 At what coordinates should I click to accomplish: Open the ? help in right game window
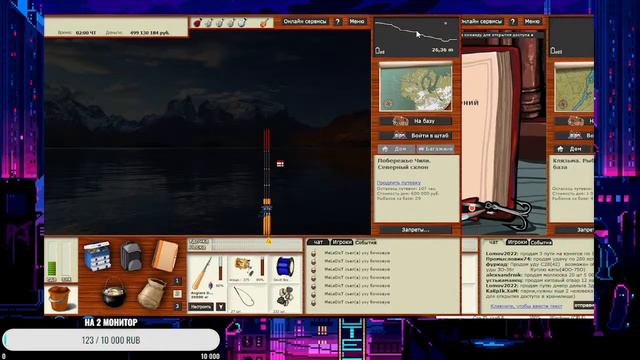(513, 21)
